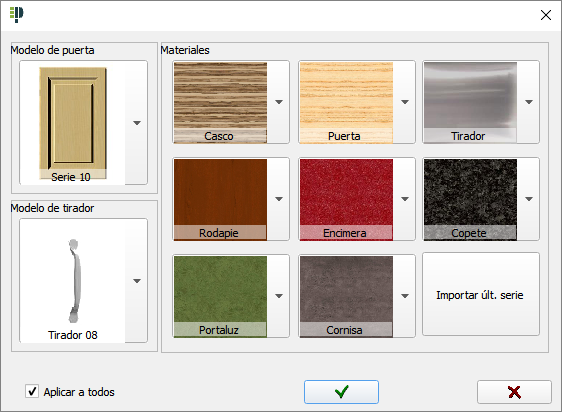Expand the Tirador material dropdown
The height and width of the screenshot is (412, 562).
529,102
